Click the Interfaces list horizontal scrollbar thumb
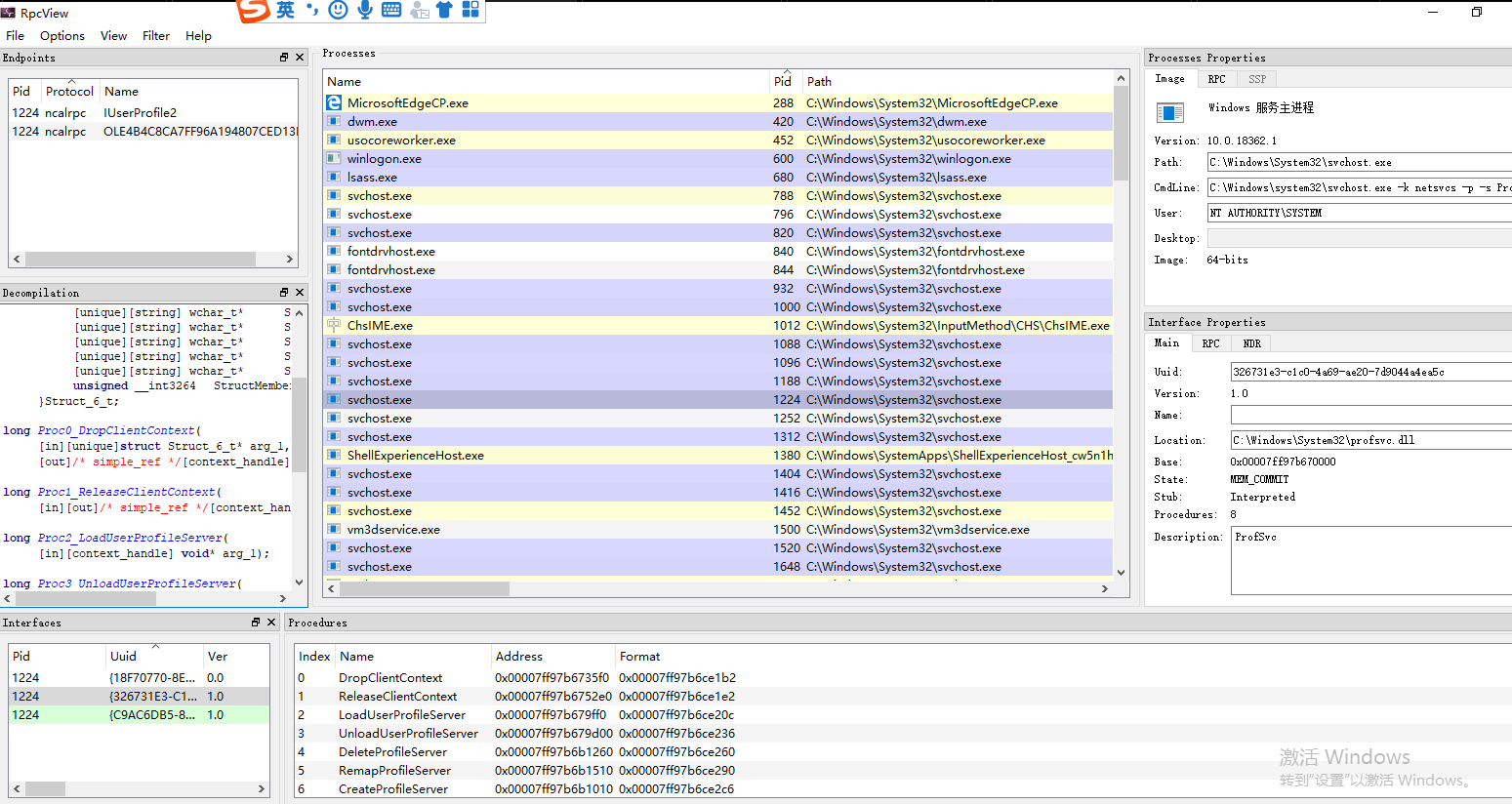This screenshot has height=804, width=1512. tap(45, 788)
